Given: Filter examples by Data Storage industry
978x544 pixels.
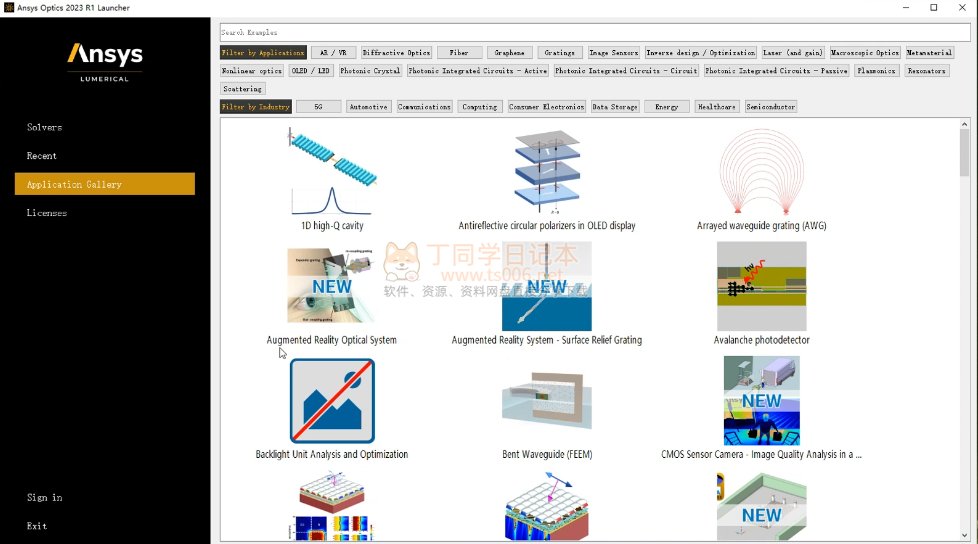Looking at the screenshot, I should click(x=615, y=107).
